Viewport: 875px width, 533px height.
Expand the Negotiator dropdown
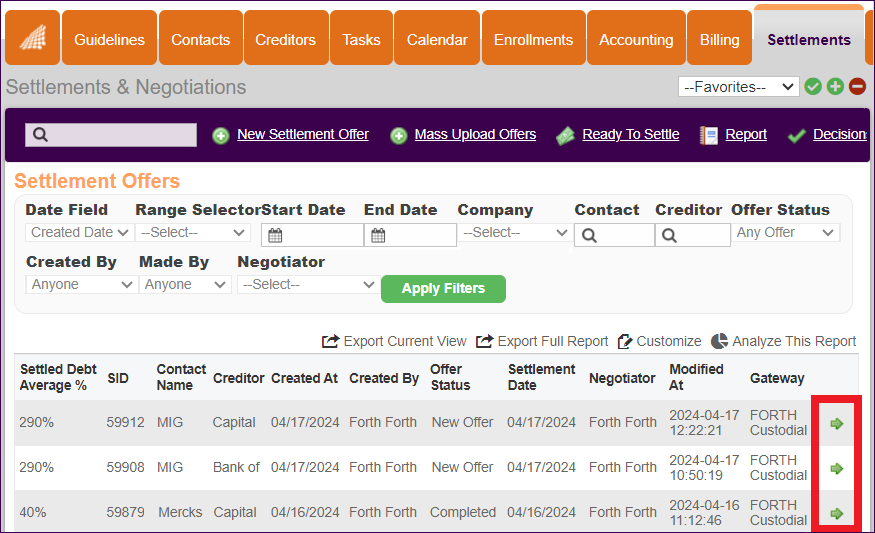pyautogui.click(x=308, y=285)
